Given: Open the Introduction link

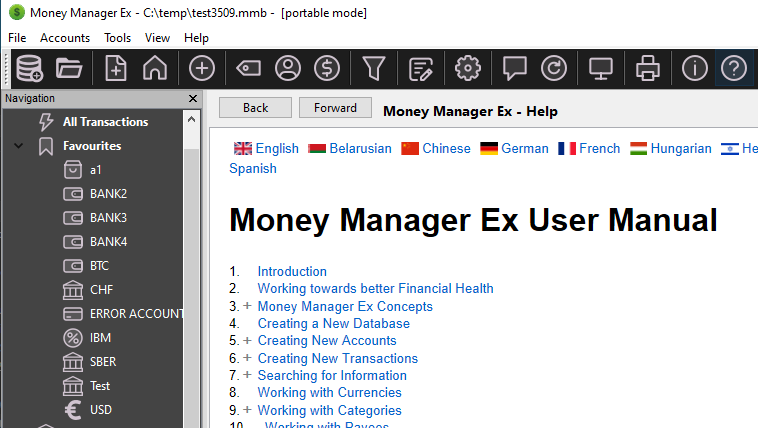Looking at the screenshot, I should point(292,271).
